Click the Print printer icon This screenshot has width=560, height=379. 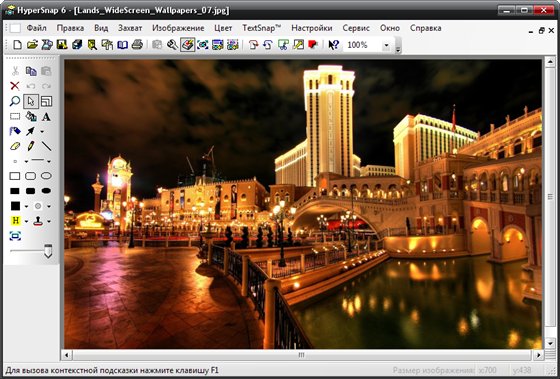click(138, 45)
